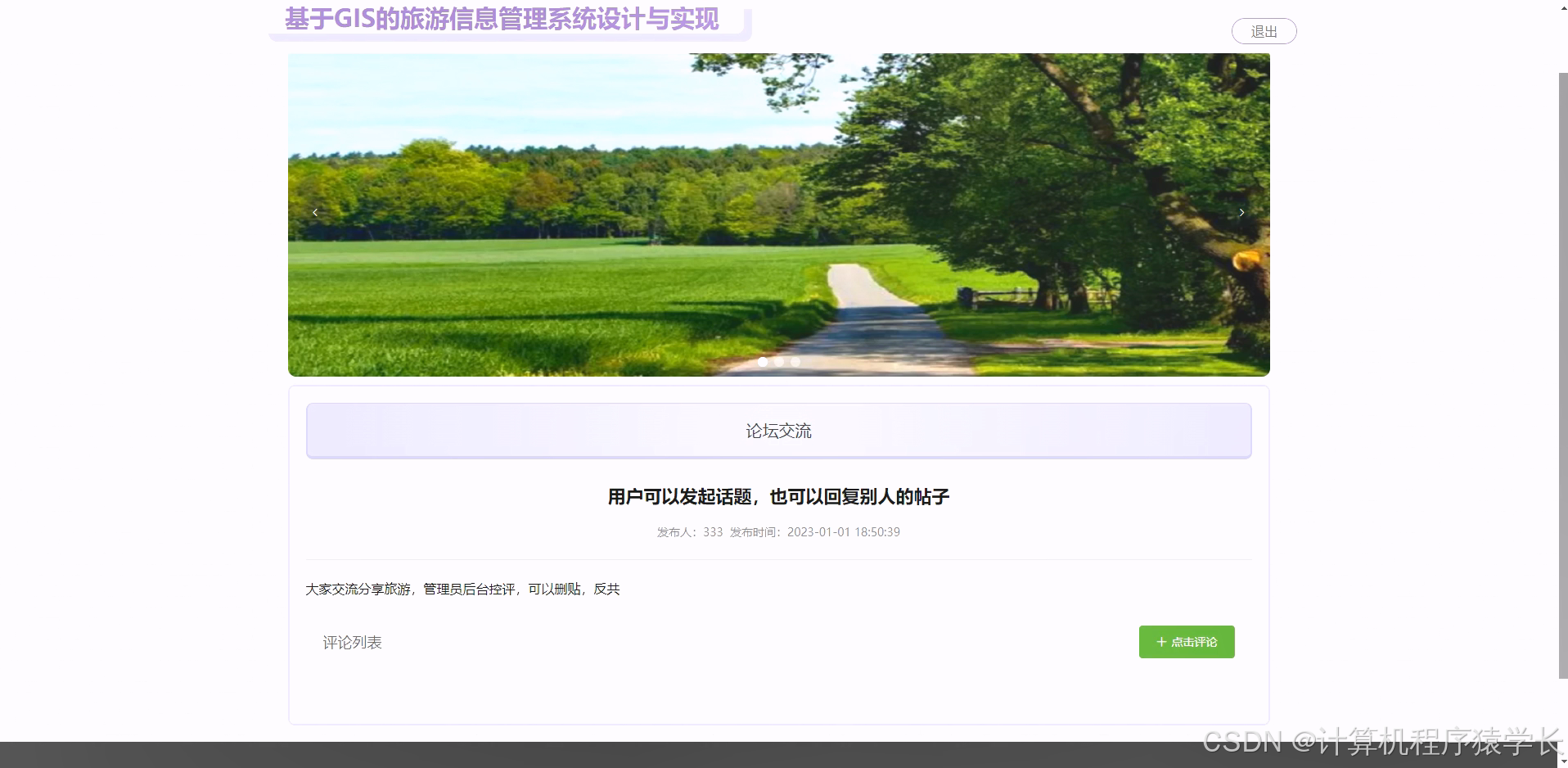The image size is (1568, 768).
Task: Open the post titled 用户可以发起话题
Action: (777, 496)
